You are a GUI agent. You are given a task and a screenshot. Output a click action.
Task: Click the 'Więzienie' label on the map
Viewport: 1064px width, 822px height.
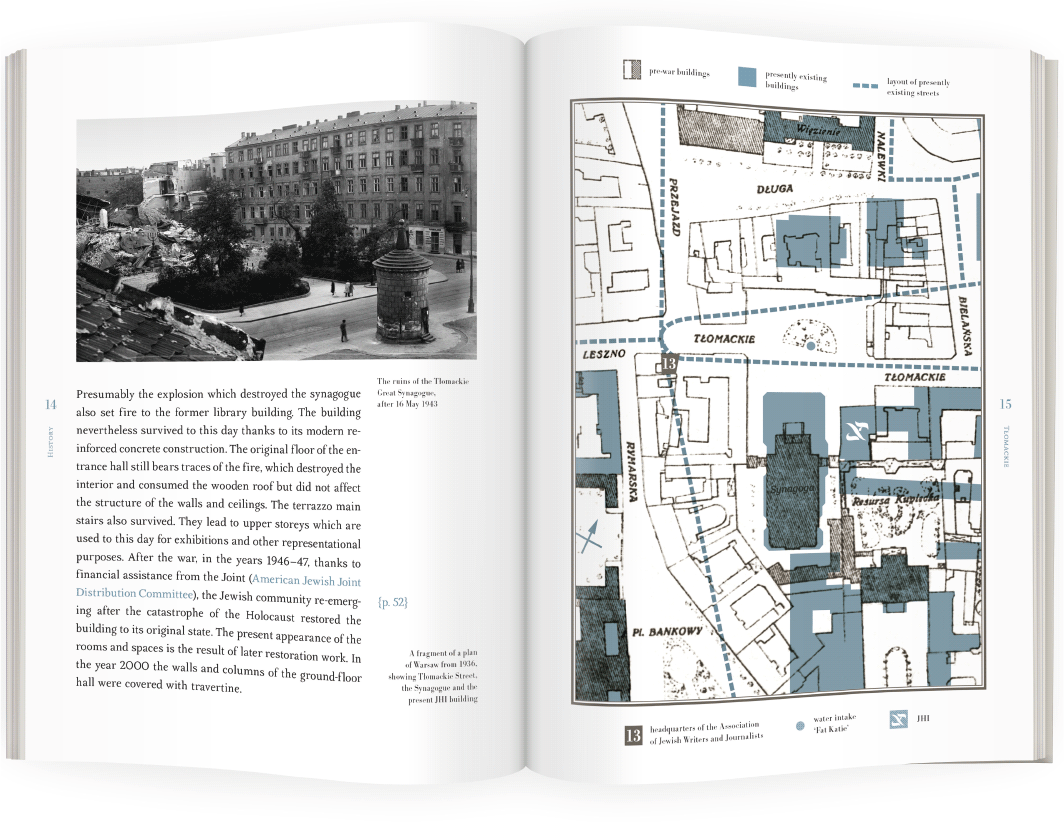[x=819, y=129]
